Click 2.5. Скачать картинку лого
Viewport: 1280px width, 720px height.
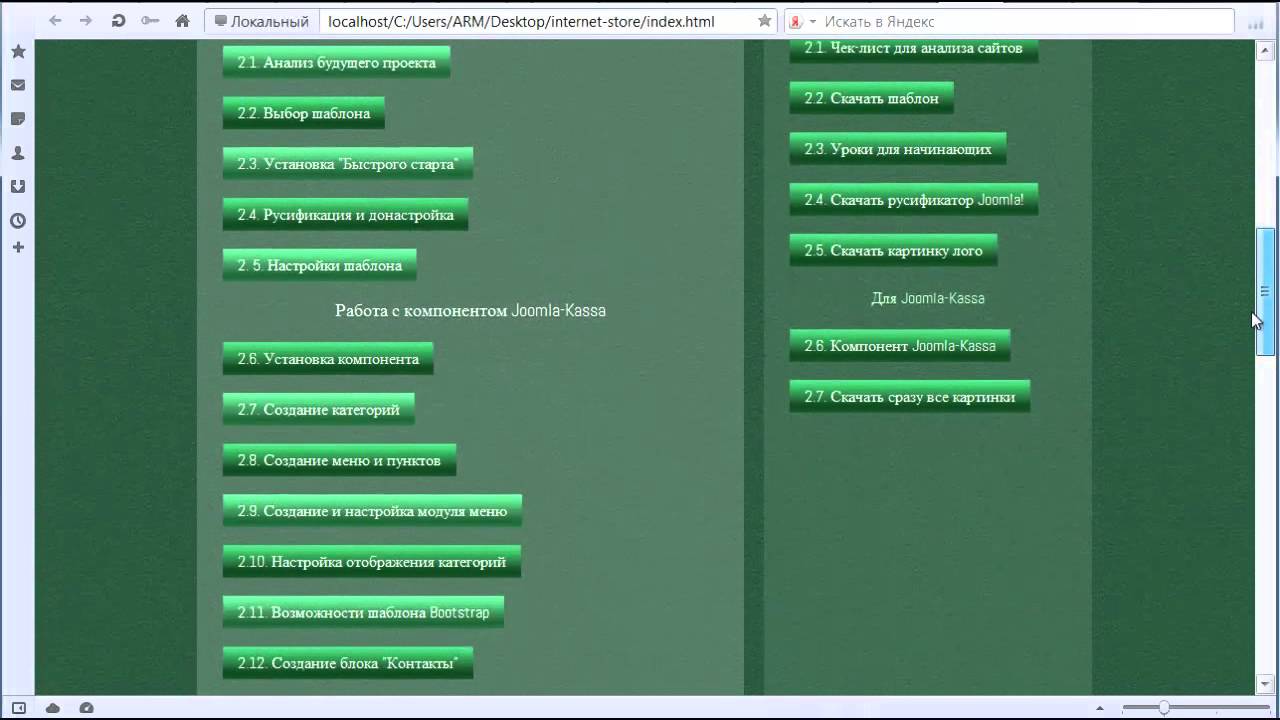point(893,250)
